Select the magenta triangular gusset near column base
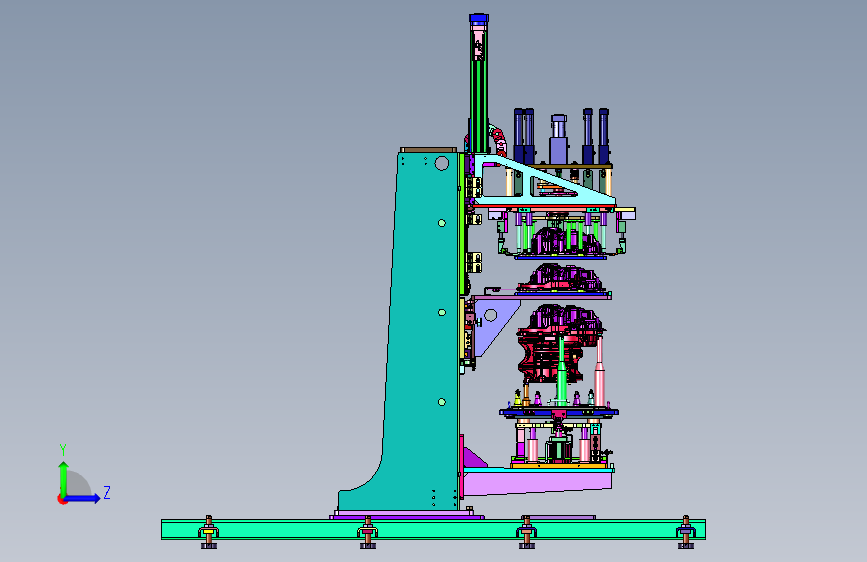The height and width of the screenshot is (562, 867). pos(473,458)
